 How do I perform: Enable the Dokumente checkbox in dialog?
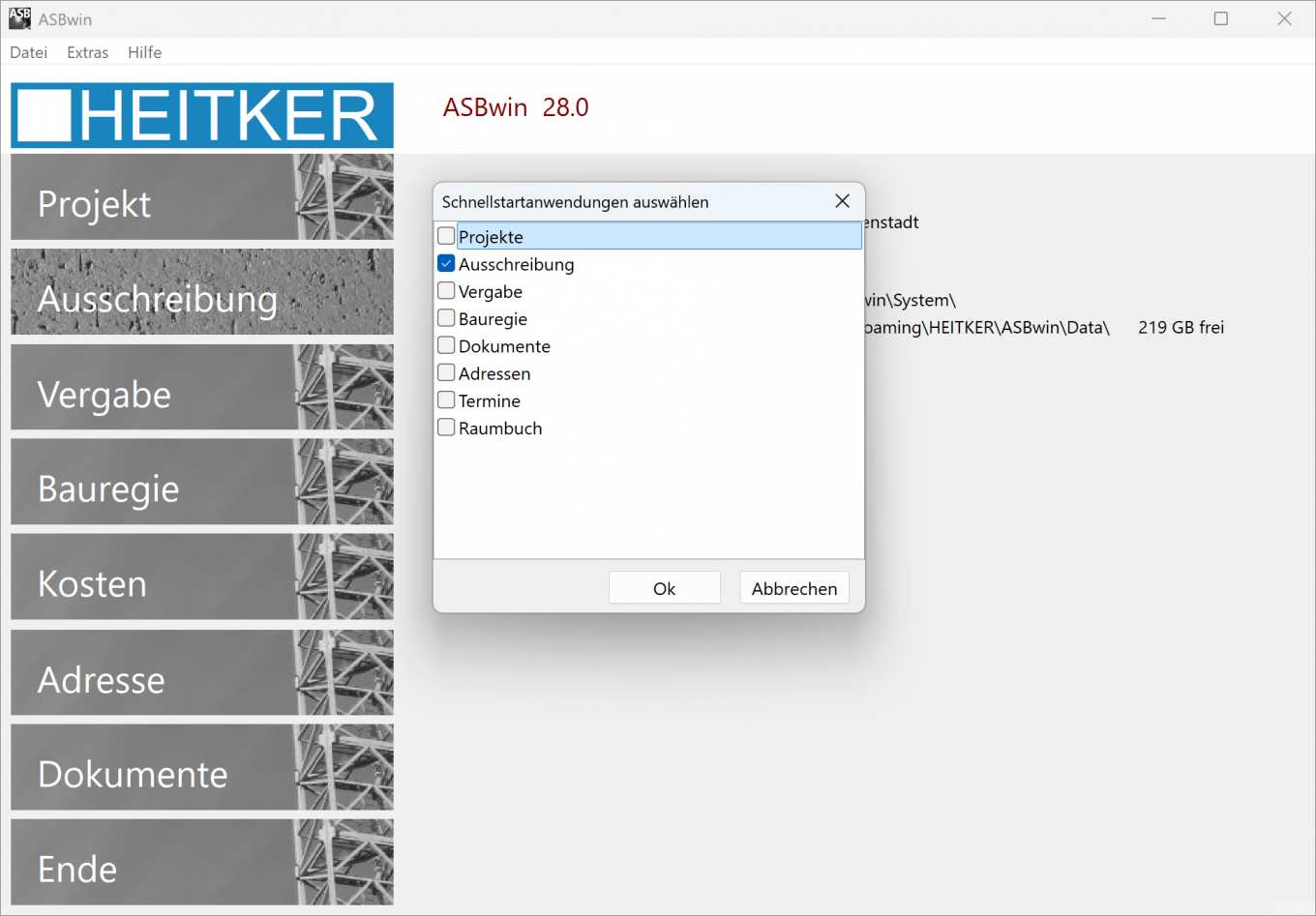pyautogui.click(x=446, y=345)
